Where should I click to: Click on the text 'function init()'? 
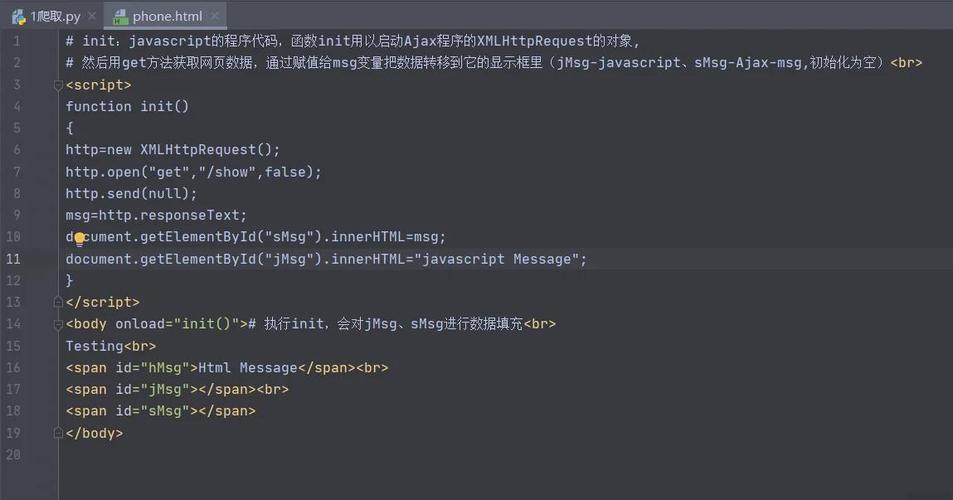pos(127,106)
